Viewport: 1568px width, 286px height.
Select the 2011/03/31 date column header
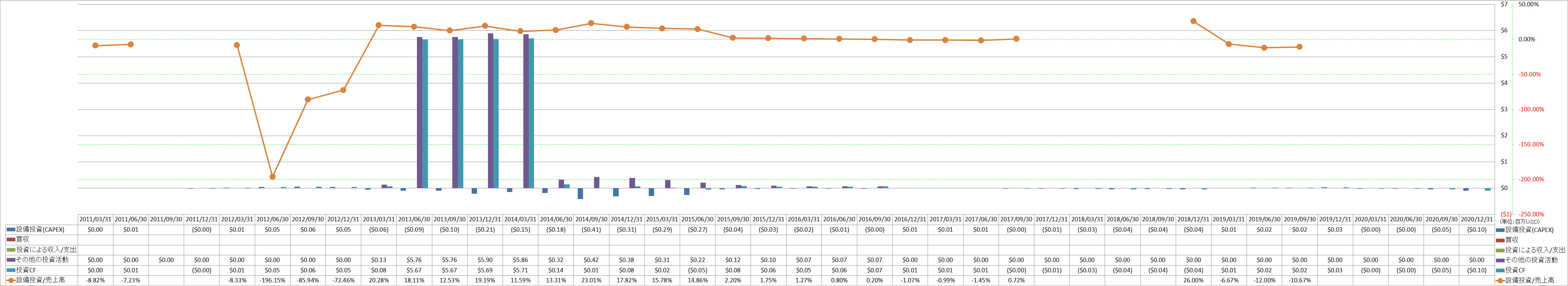(96, 220)
